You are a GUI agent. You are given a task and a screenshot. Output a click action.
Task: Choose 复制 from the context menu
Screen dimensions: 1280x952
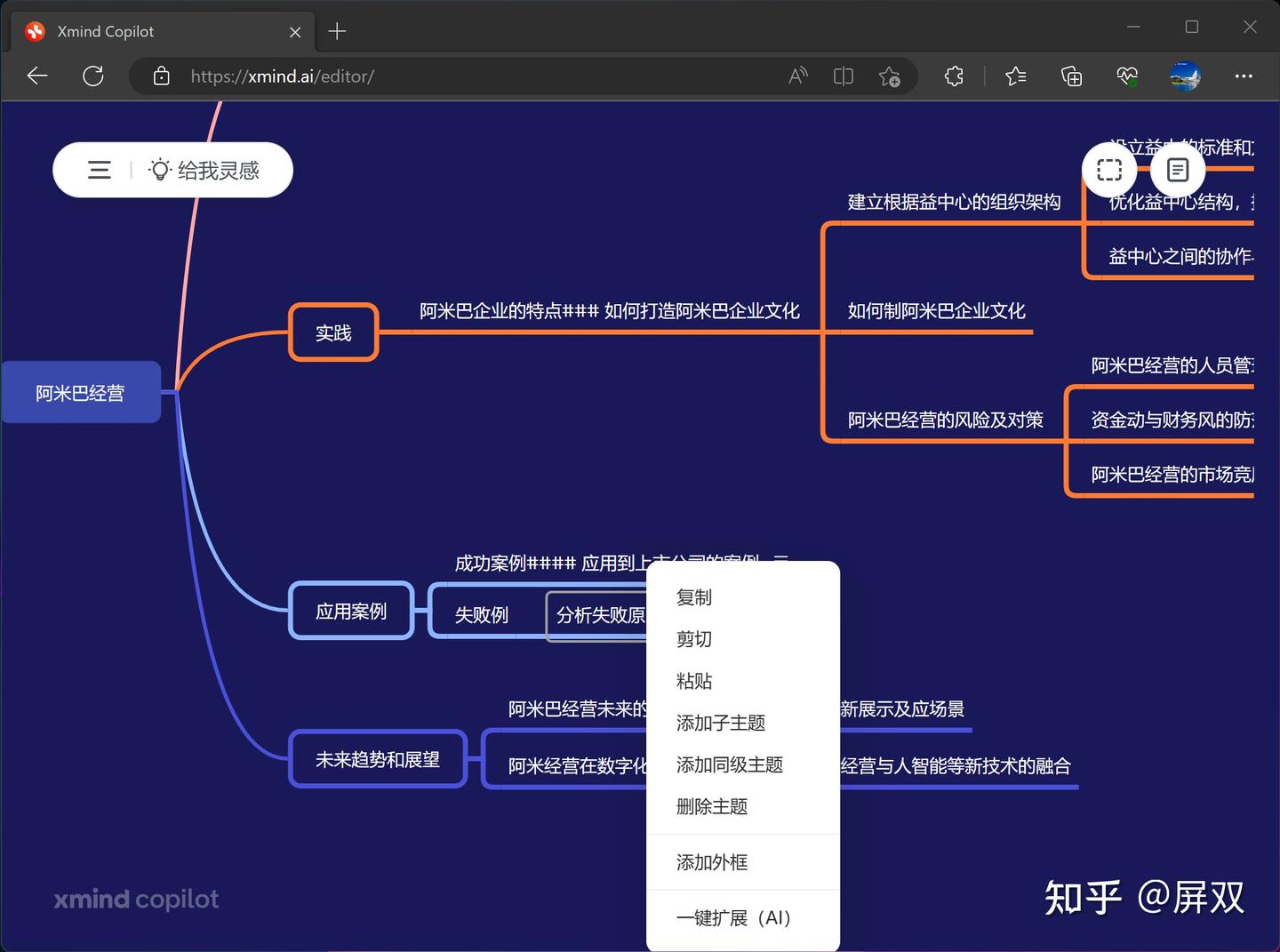(694, 597)
